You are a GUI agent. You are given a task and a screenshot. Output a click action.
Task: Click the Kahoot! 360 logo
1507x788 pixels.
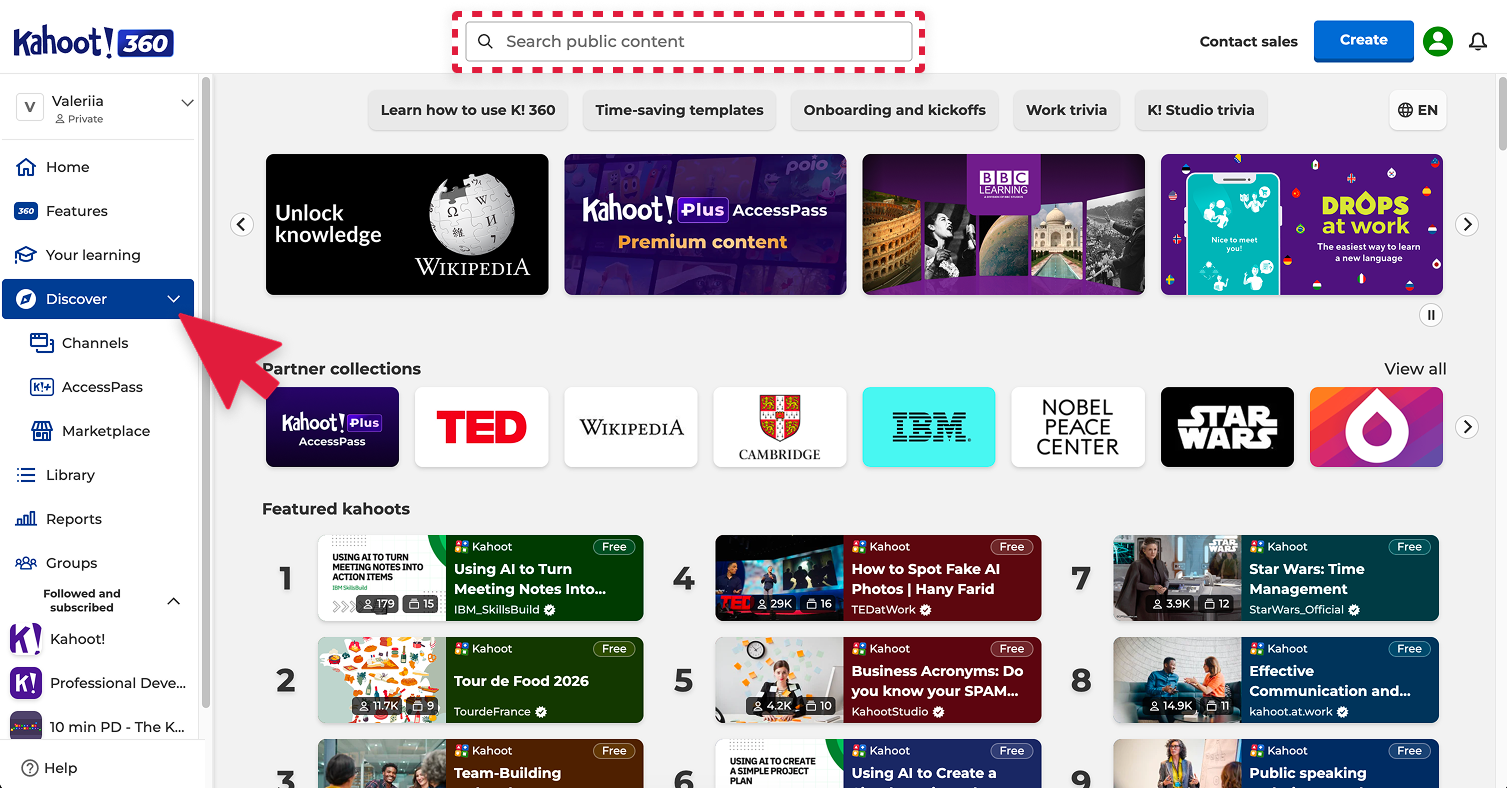(93, 42)
